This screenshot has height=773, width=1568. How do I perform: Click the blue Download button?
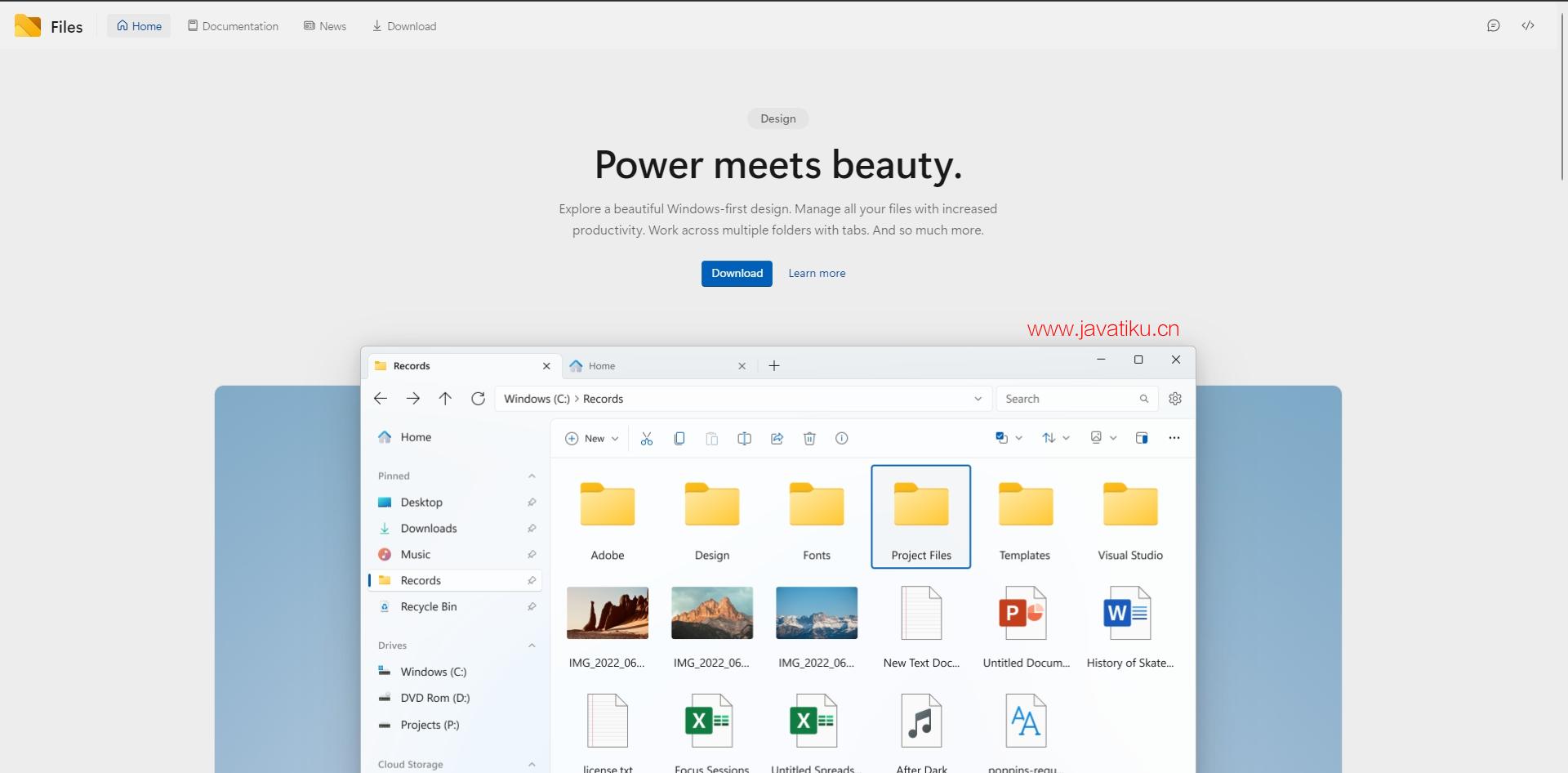click(737, 274)
